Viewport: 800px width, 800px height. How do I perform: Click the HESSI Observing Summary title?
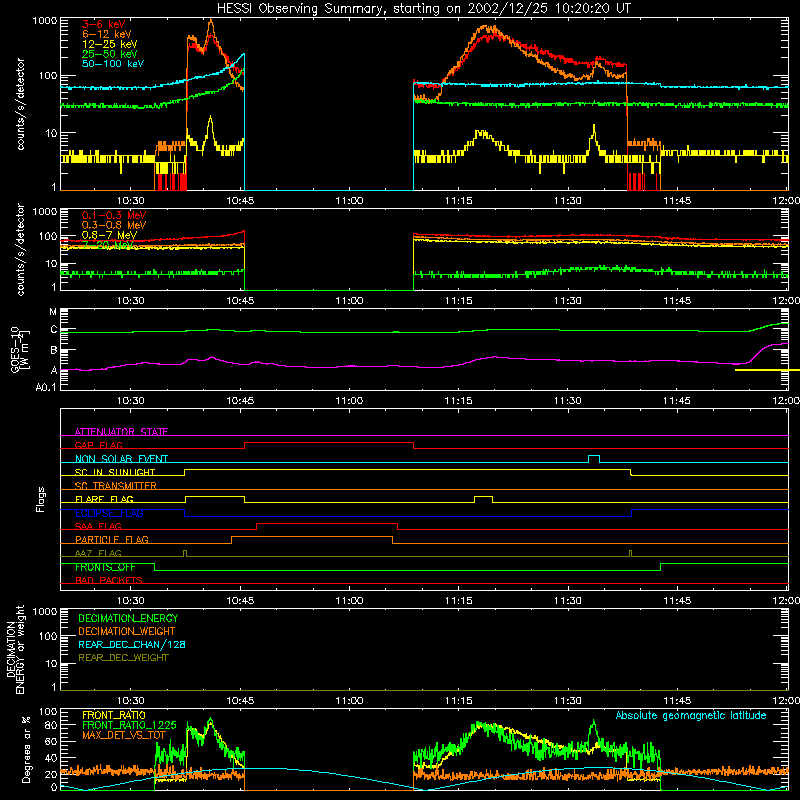[x=423, y=8]
